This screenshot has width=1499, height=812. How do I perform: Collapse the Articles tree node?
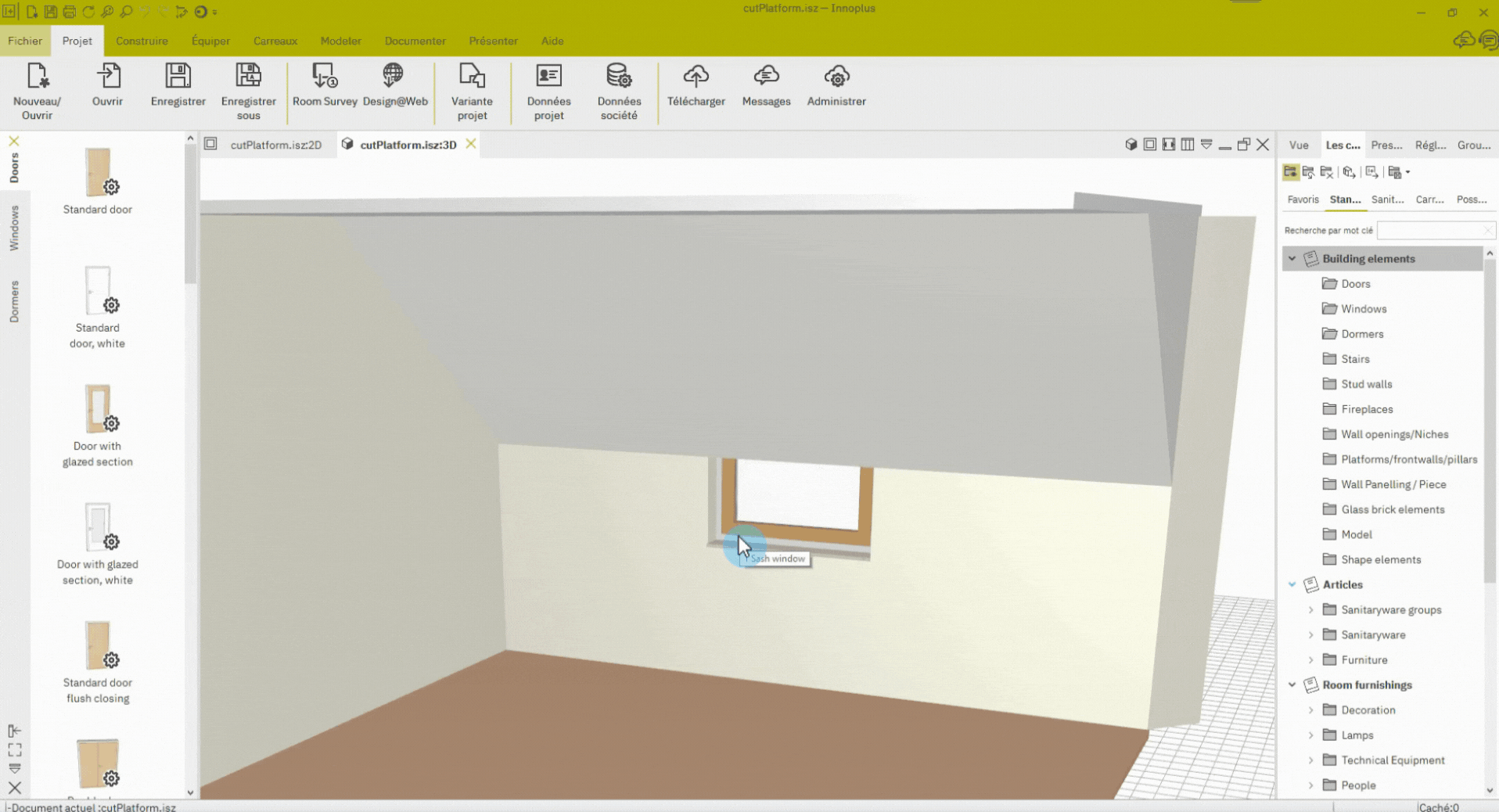click(1292, 584)
